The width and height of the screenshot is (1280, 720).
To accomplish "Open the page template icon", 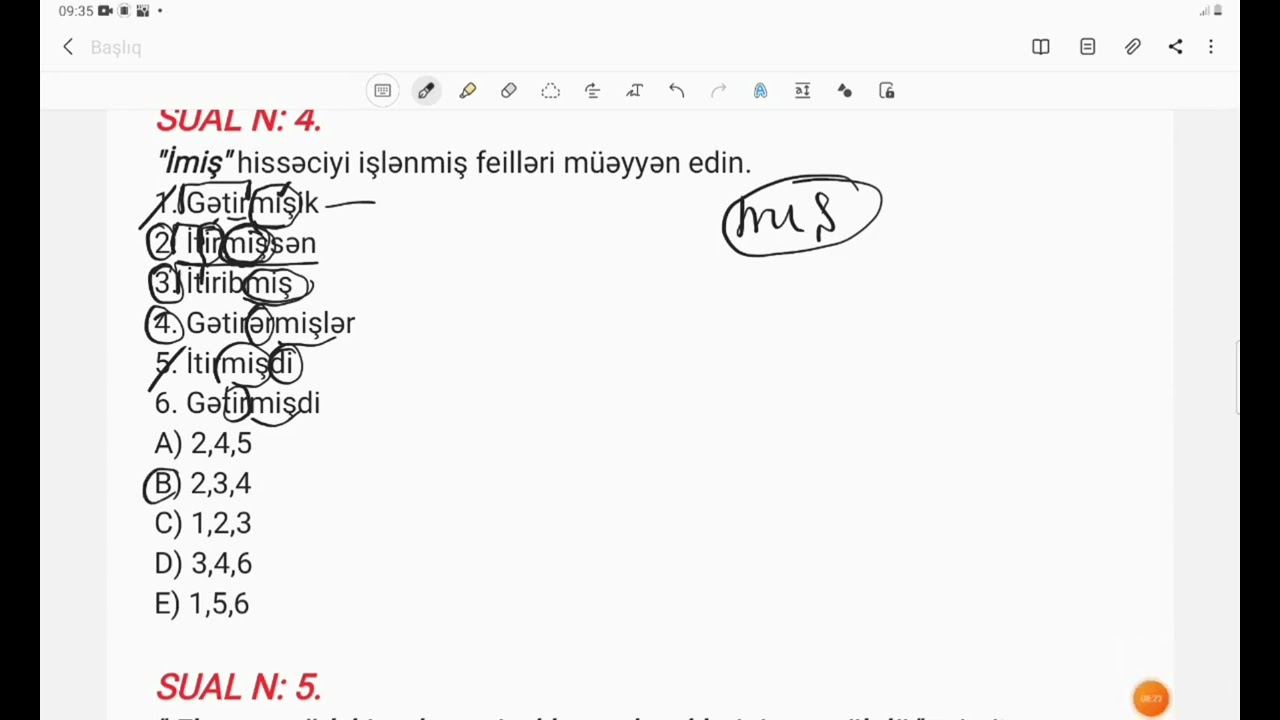I will click(1088, 47).
